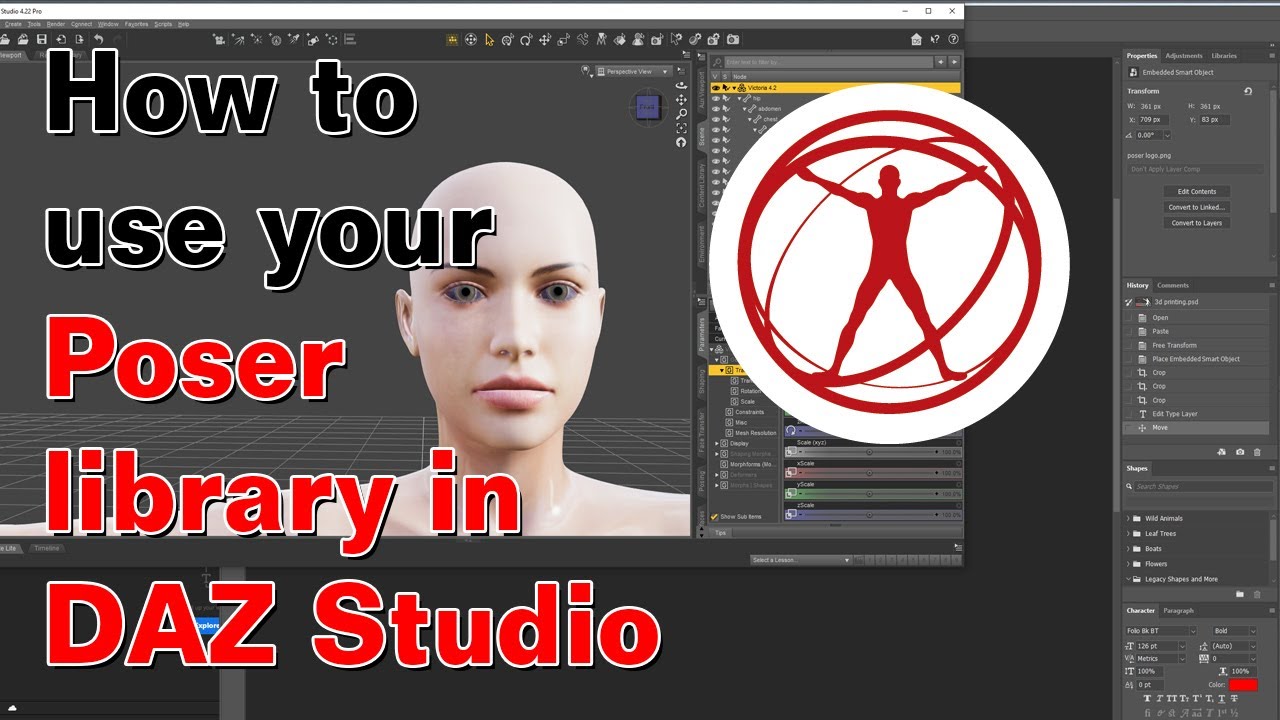Screen dimensions: 1280x720
Task: Open the rotation angle dropdown in Transform
Action: click(x=1167, y=135)
